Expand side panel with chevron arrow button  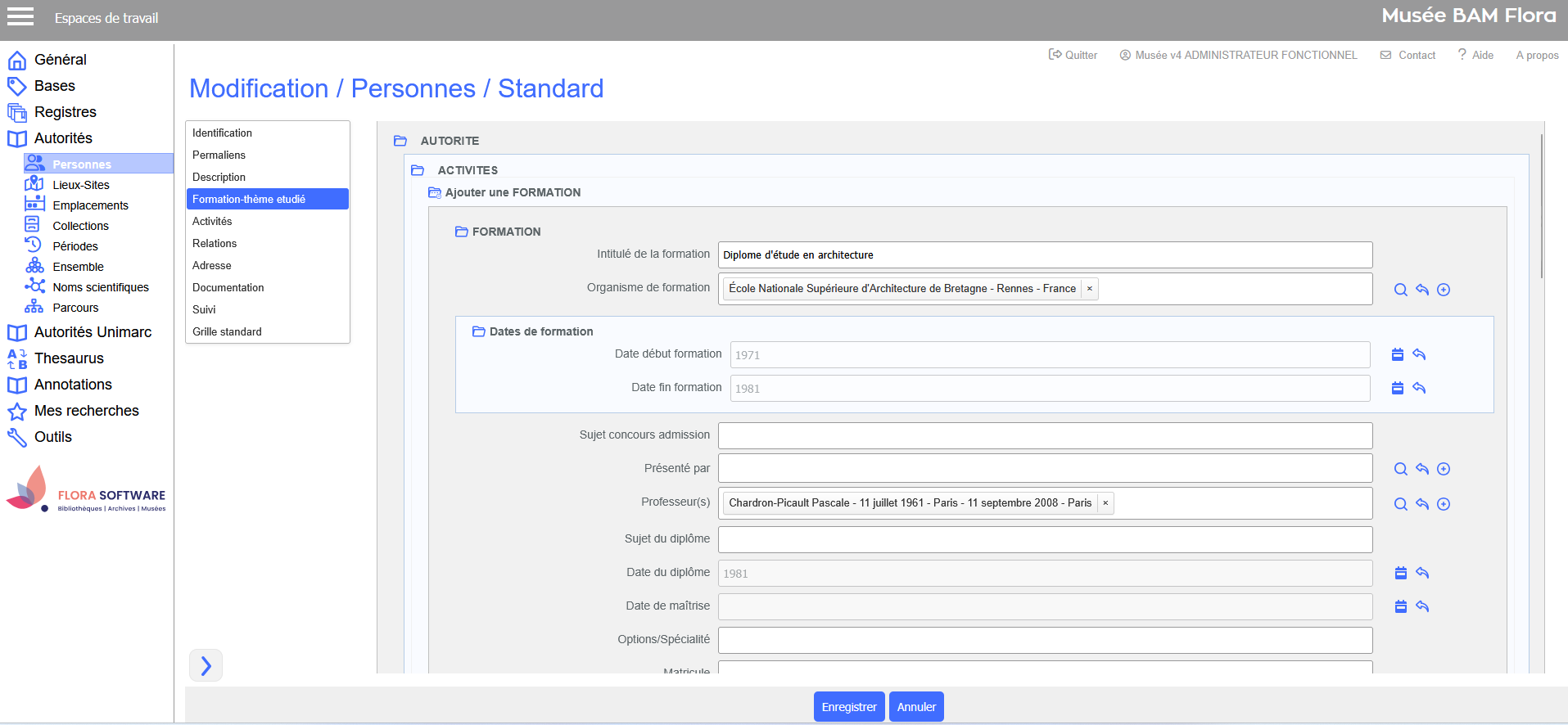tap(206, 665)
